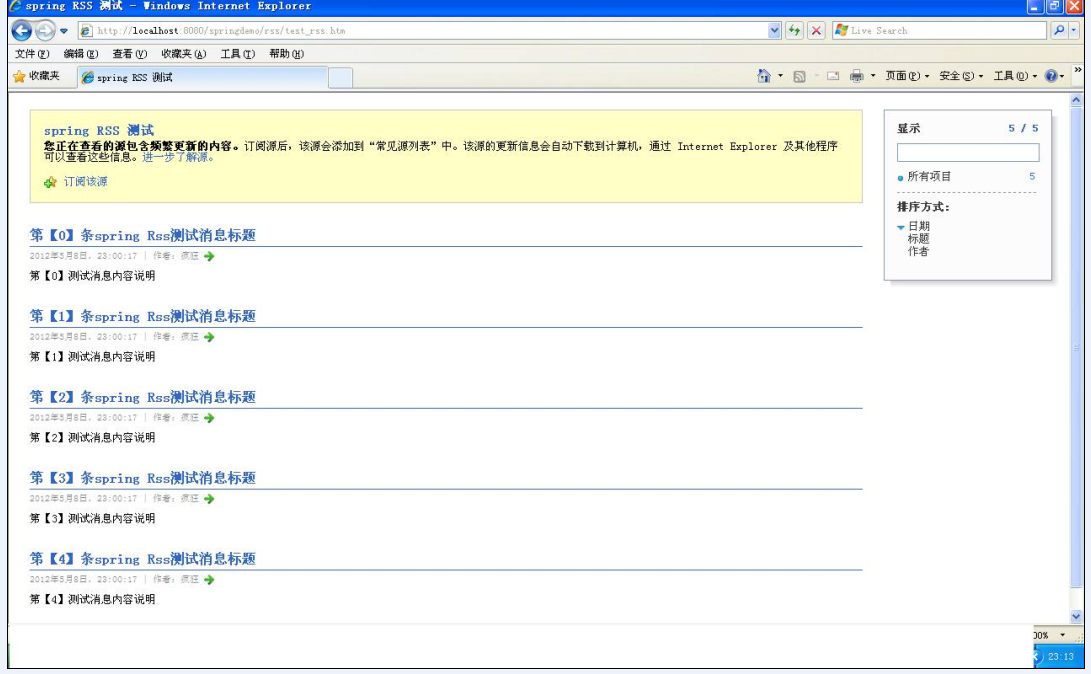This screenshot has width=1091, height=674.
Task: Open the 收藏夹 favorites star button
Action: 37,77
